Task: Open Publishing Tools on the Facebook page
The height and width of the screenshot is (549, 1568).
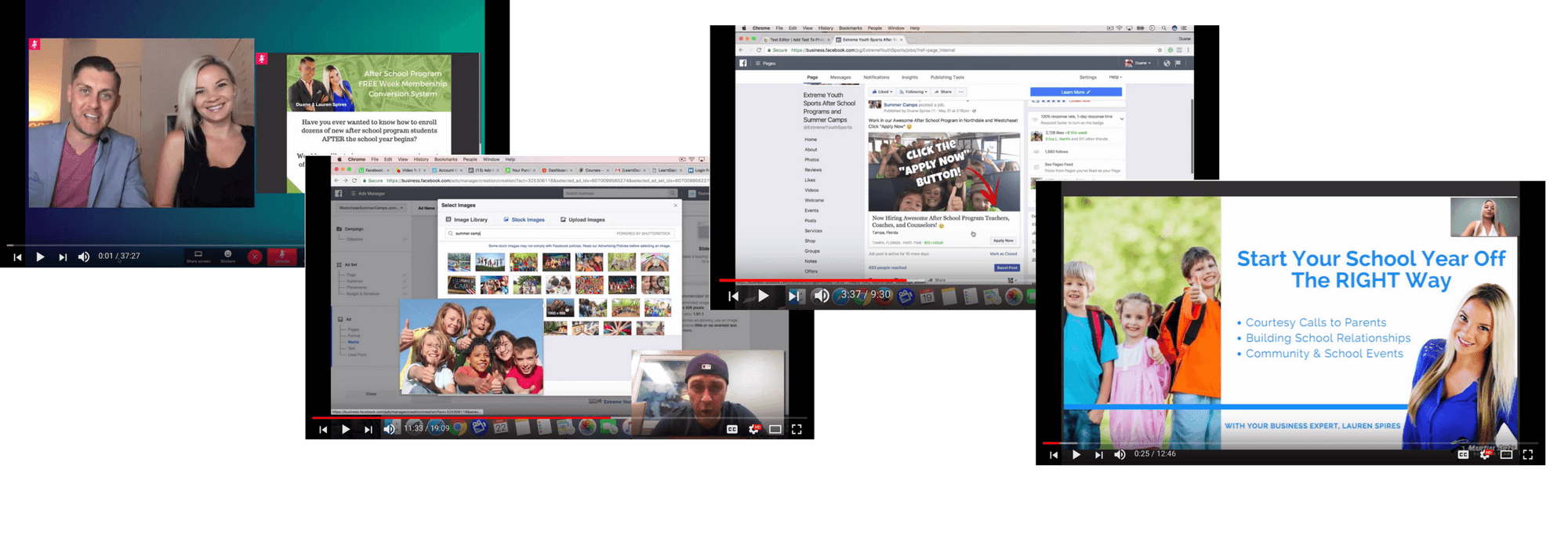Action: (x=947, y=78)
